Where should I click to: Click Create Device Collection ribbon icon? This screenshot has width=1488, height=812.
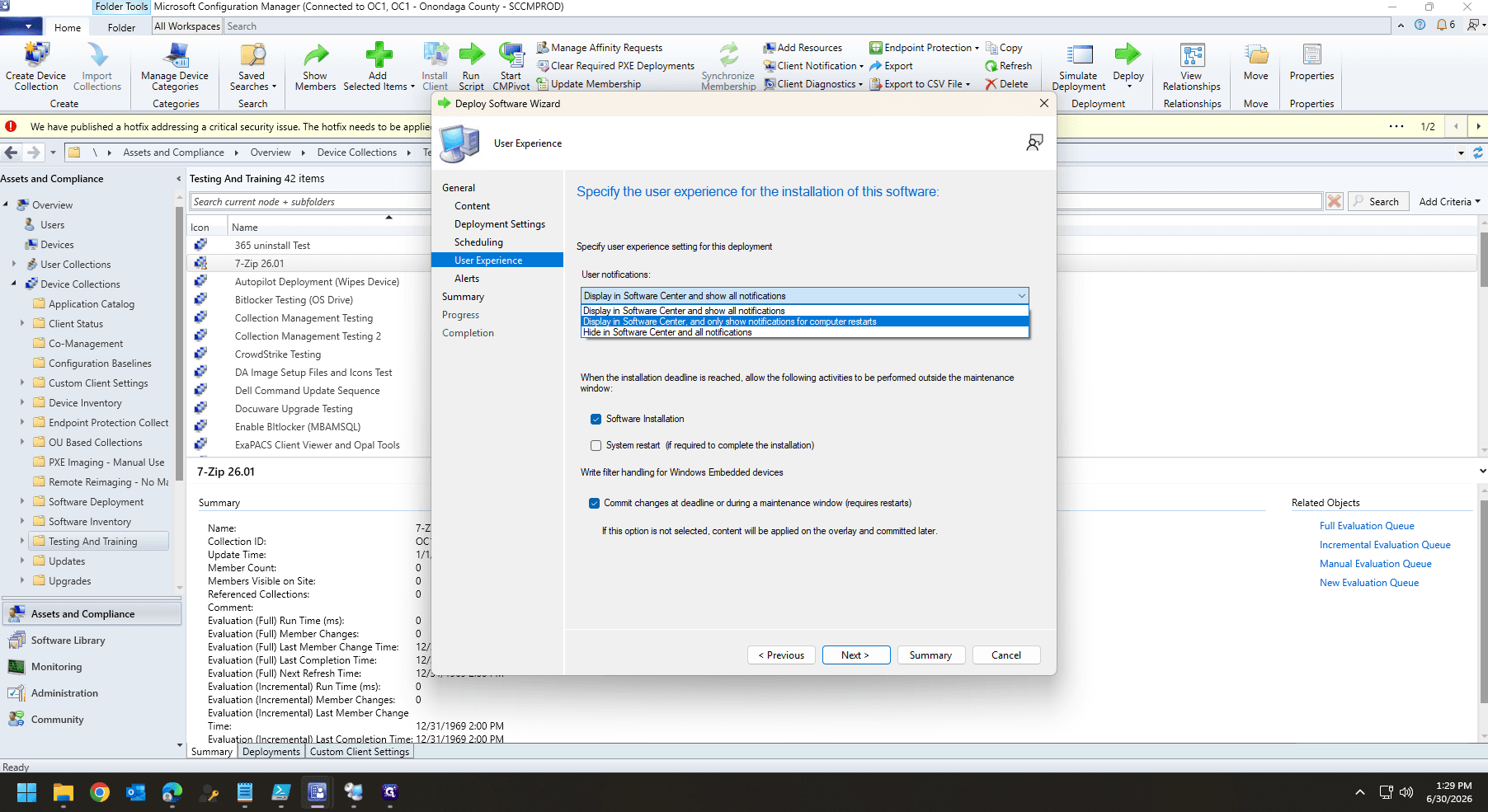click(35, 66)
